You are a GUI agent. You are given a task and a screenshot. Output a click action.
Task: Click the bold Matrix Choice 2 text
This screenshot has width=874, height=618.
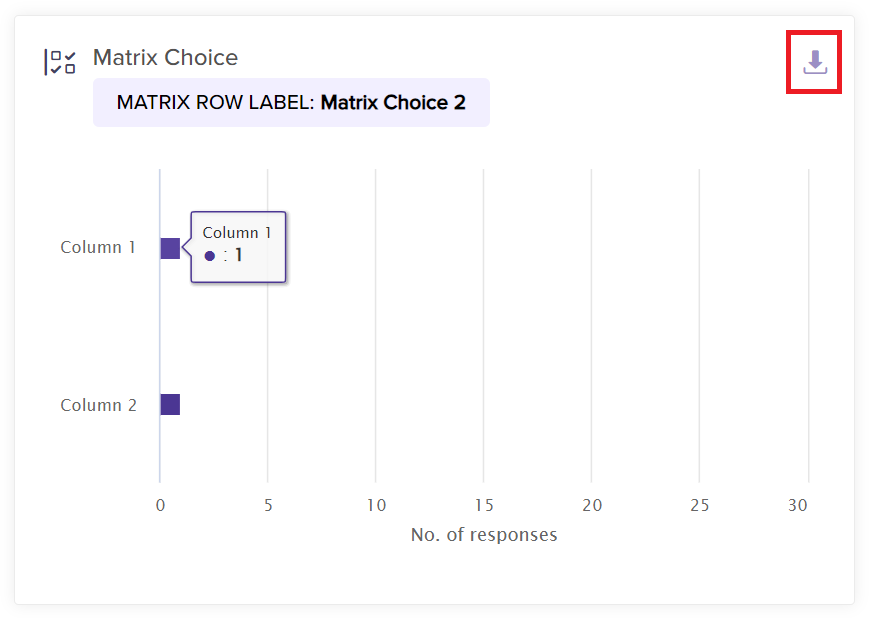tap(393, 103)
